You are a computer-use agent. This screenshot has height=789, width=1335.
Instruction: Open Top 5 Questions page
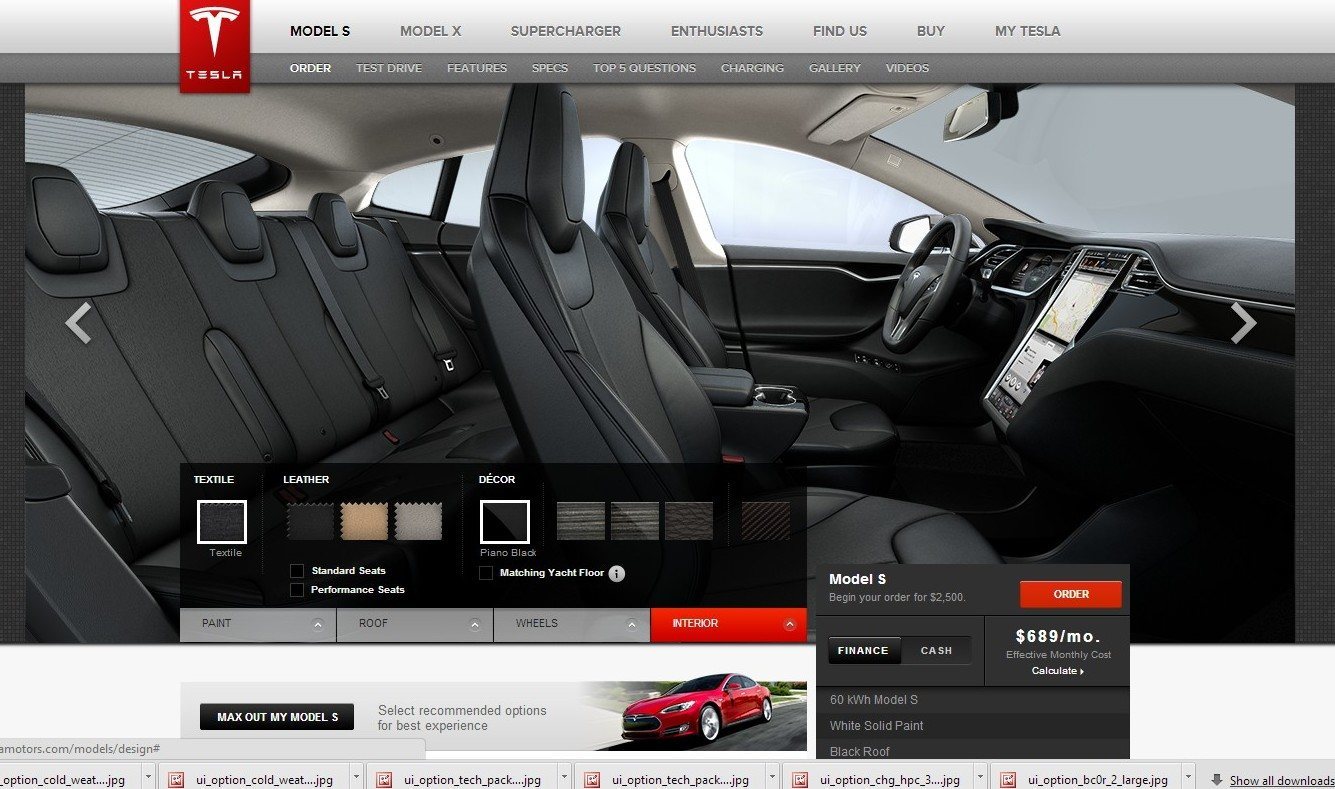coord(644,68)
